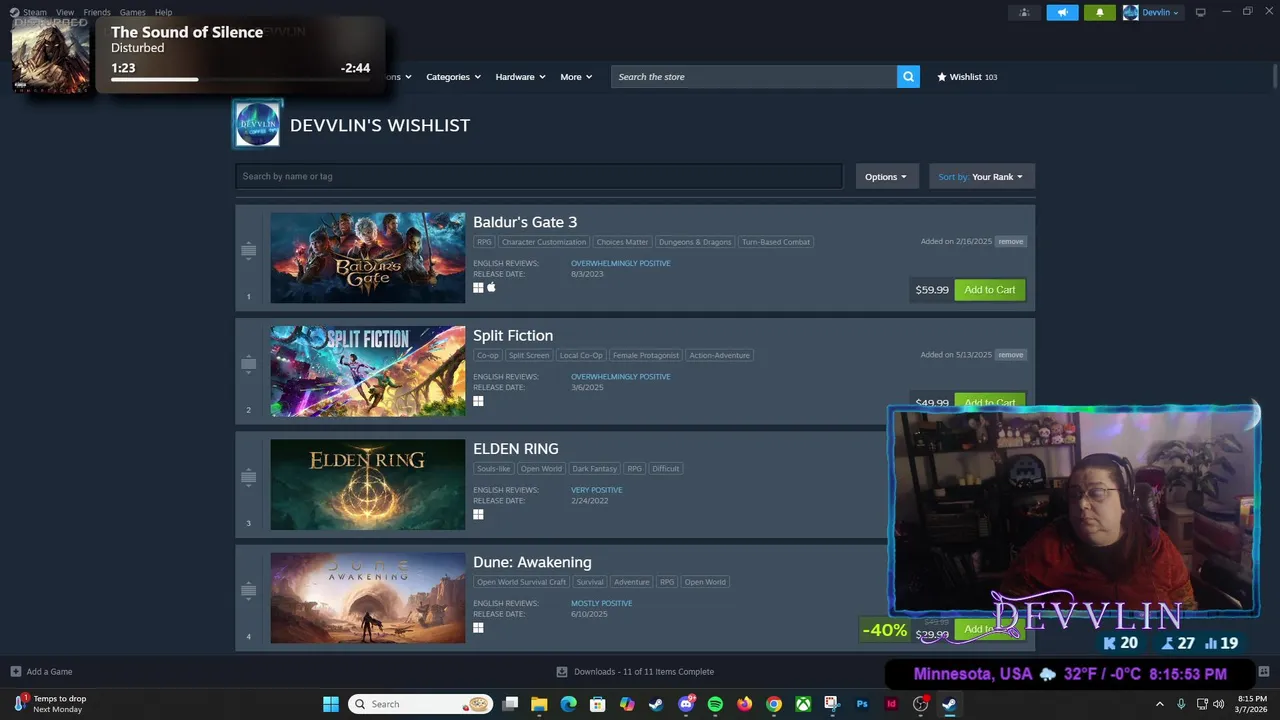Screen dimensions: 1280x720
Task: Click the Windows Start button
Action: [331, 704]
